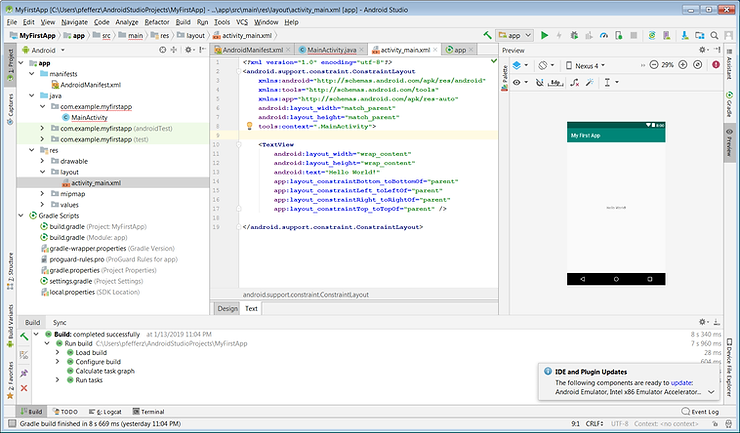Open the SDK Manager download icon
This screenshot has width=740, height=433.
(x=685, y=35)
